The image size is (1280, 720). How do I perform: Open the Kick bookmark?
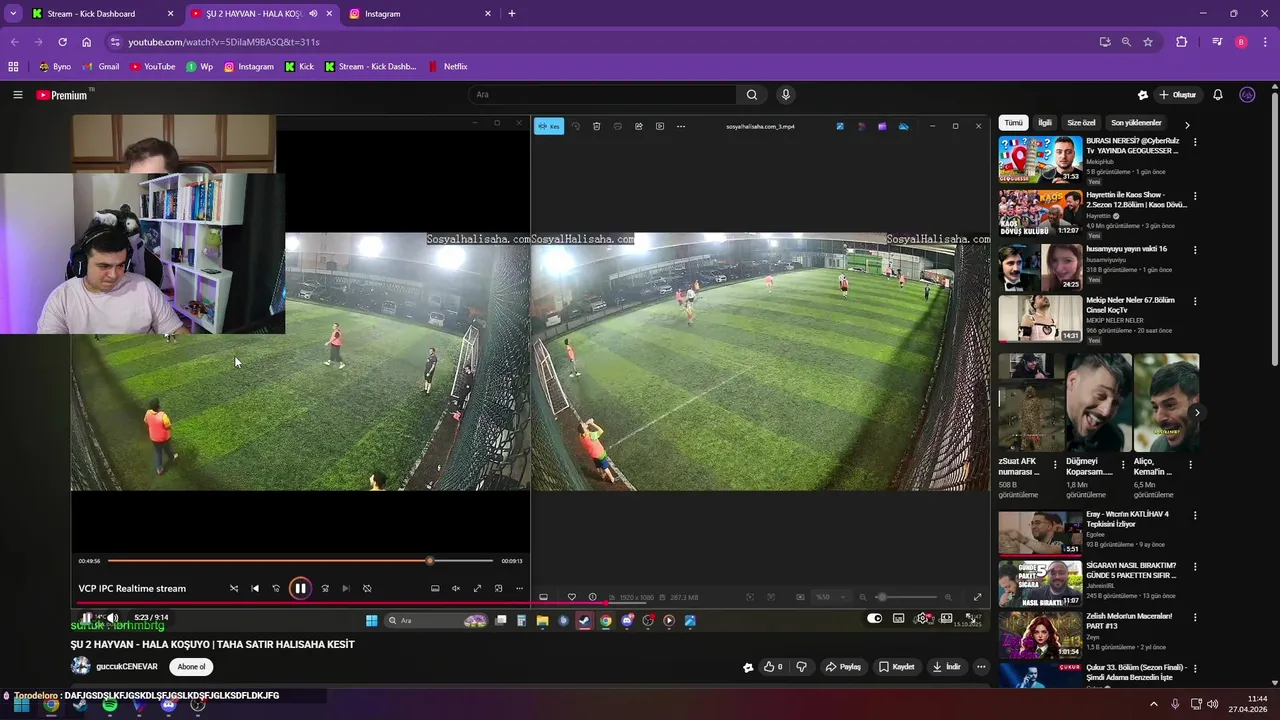(x=299, y=67)
